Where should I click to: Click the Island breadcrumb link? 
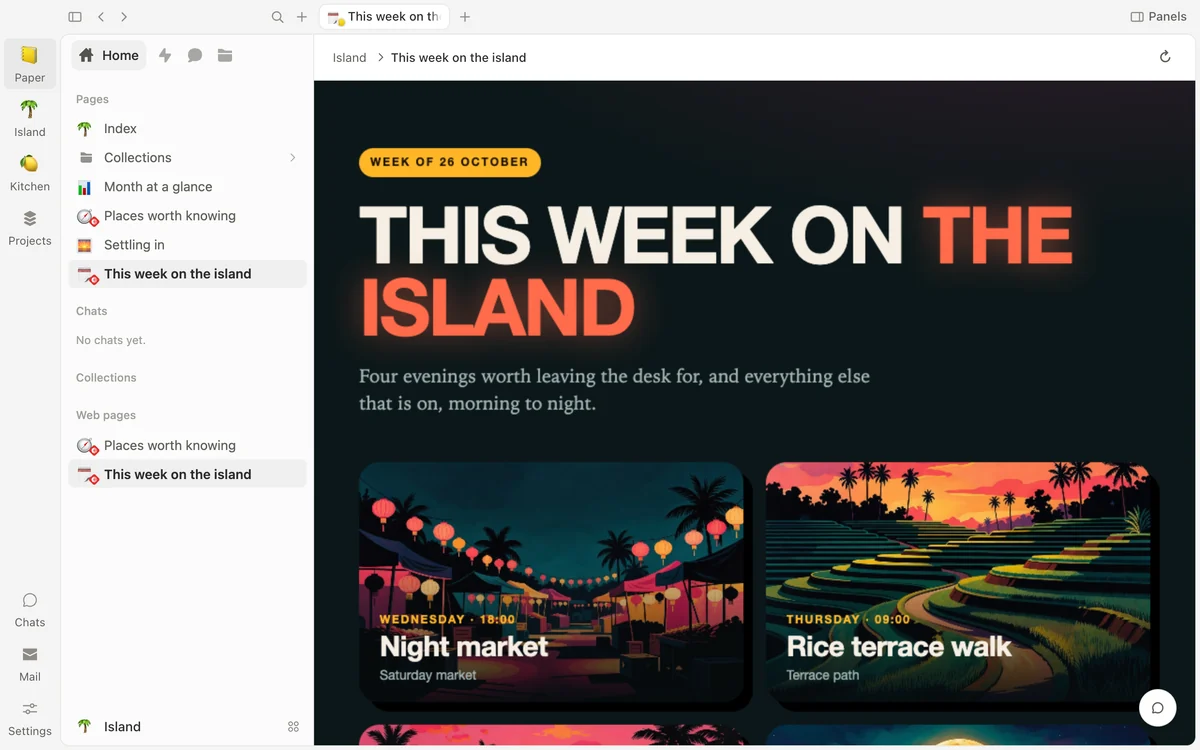click(x=349, y=58)
